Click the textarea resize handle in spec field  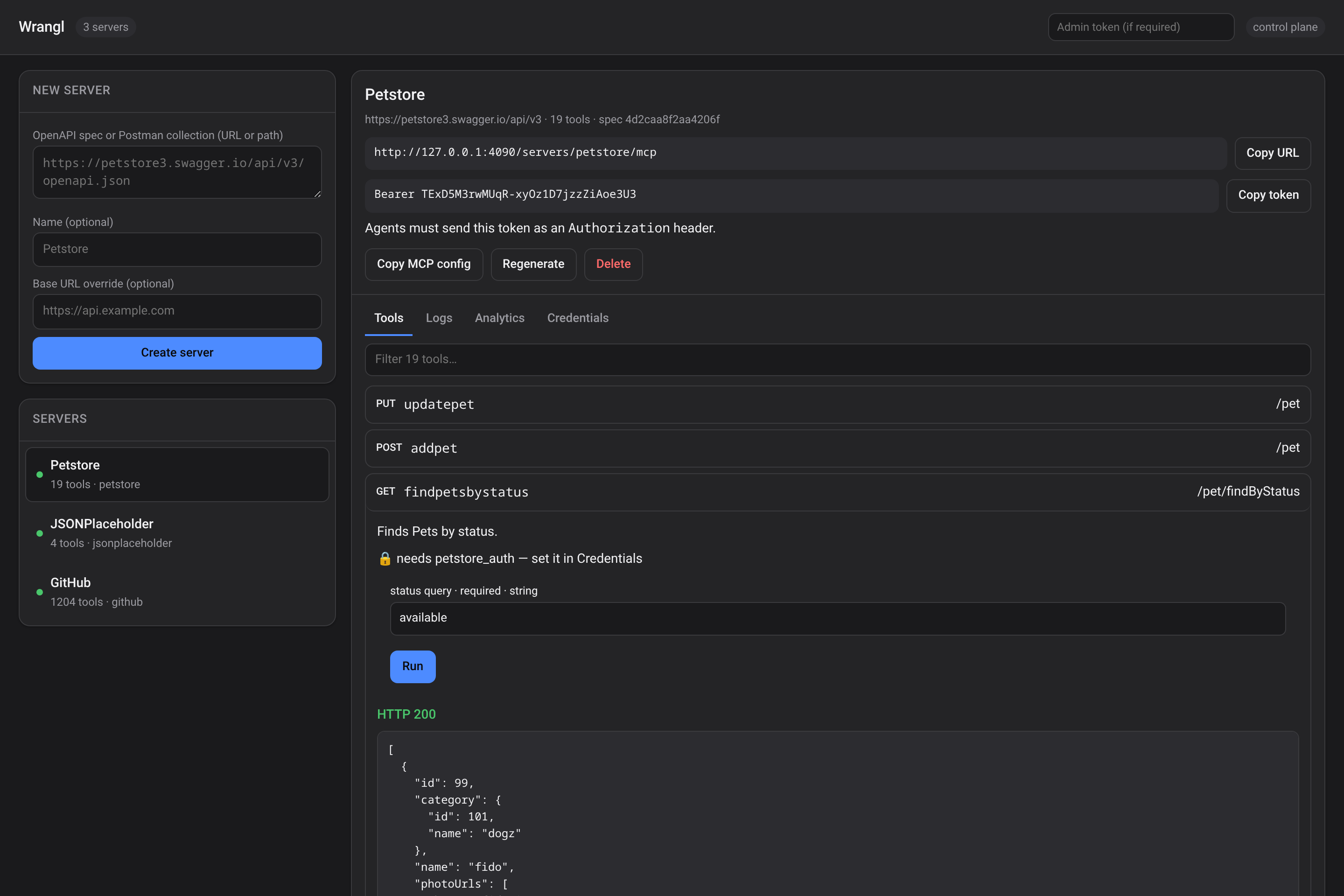317,194
